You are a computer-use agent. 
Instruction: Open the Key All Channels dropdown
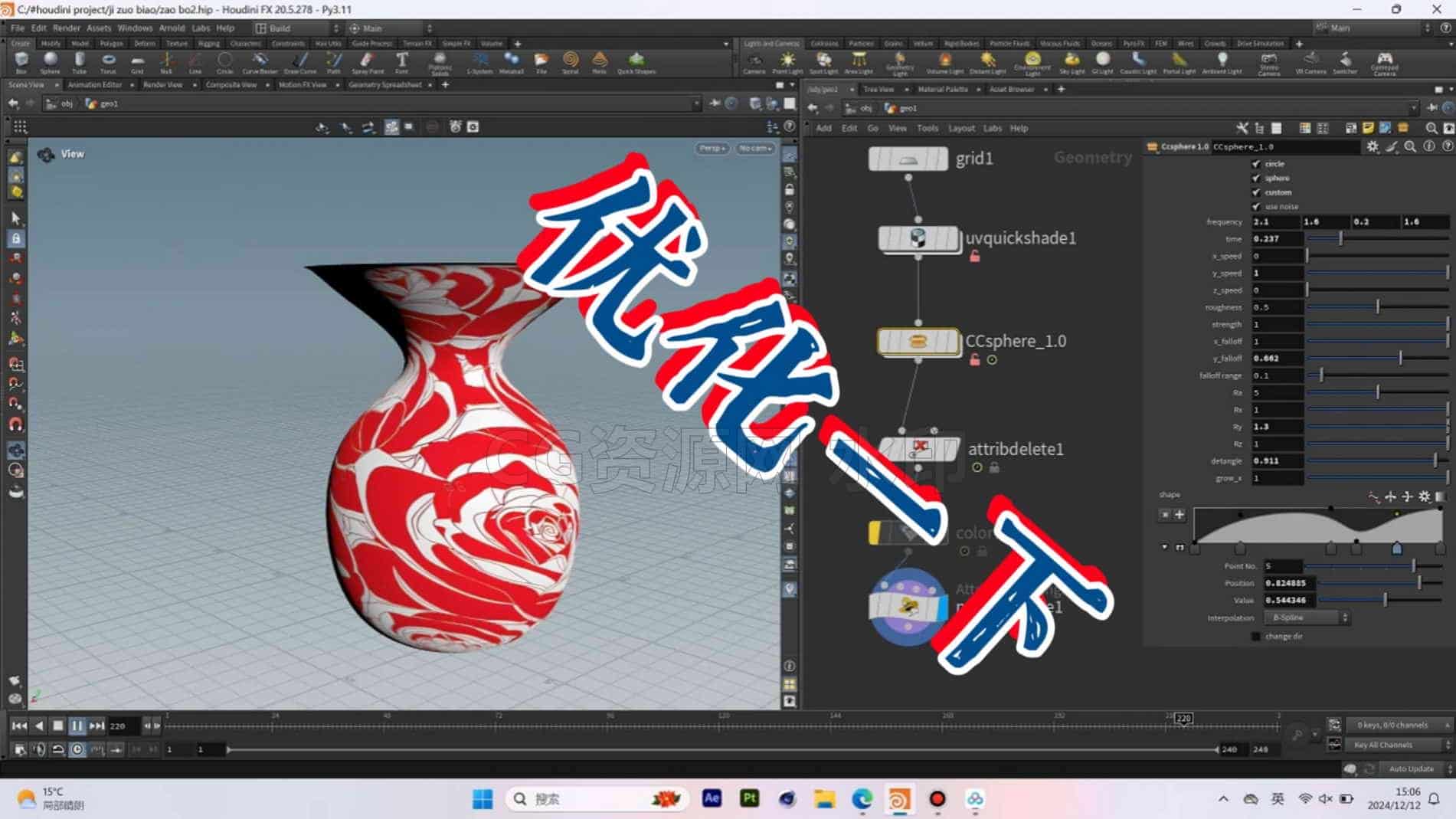(x=1399, y=745)
